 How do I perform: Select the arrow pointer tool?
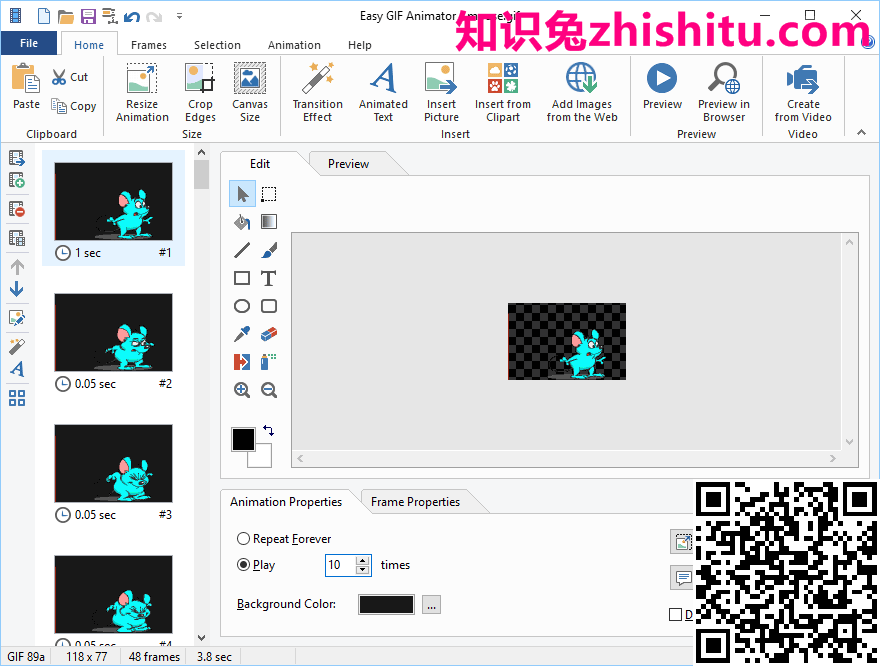click(x=242, y=194)
